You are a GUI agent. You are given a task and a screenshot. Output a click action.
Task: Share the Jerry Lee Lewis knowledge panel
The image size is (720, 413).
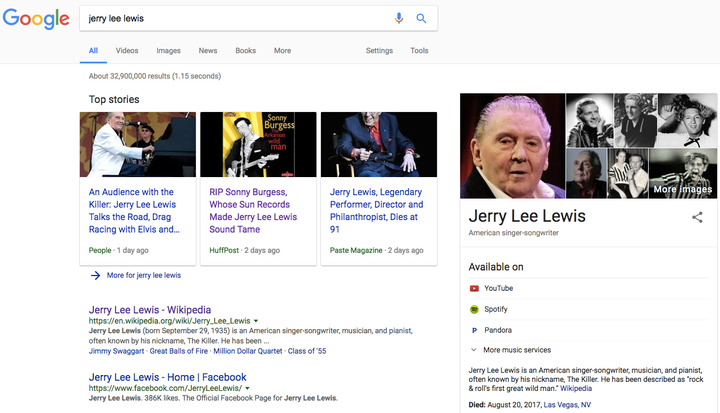pos(697,217)
